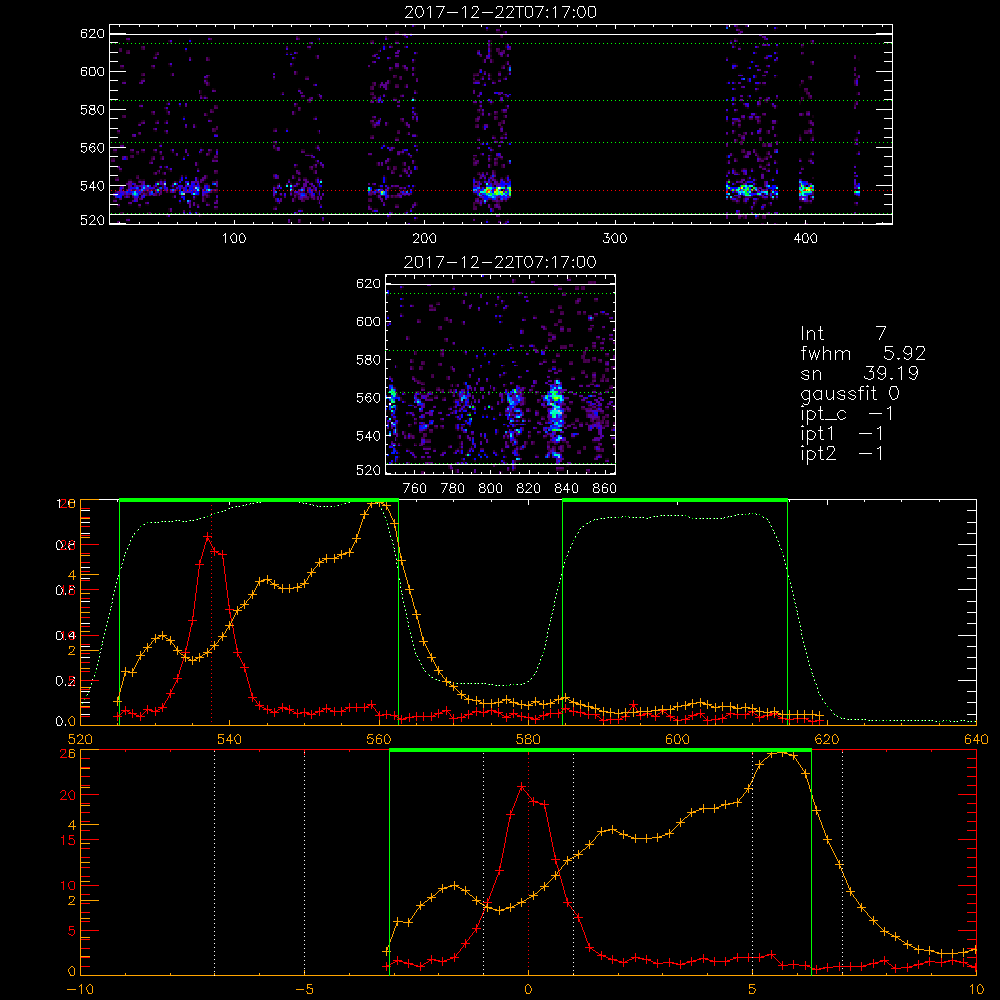
Task: Click red y-axis label 20 on the bottom plot
Action: click(68, 795)
